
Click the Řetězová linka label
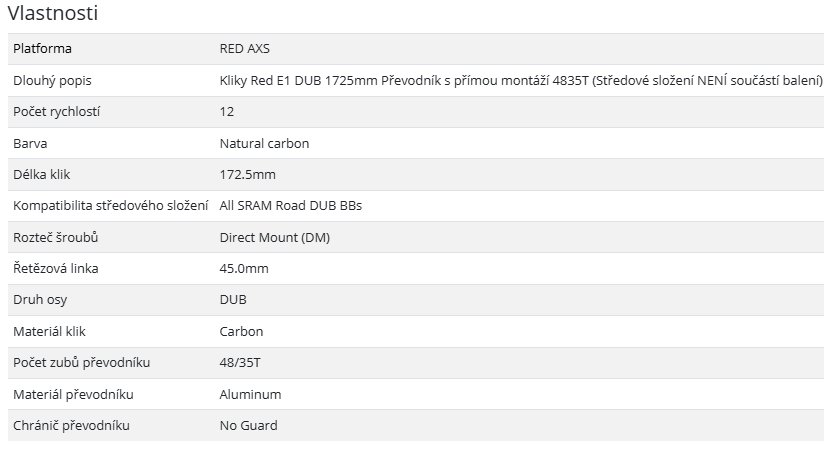55,269
